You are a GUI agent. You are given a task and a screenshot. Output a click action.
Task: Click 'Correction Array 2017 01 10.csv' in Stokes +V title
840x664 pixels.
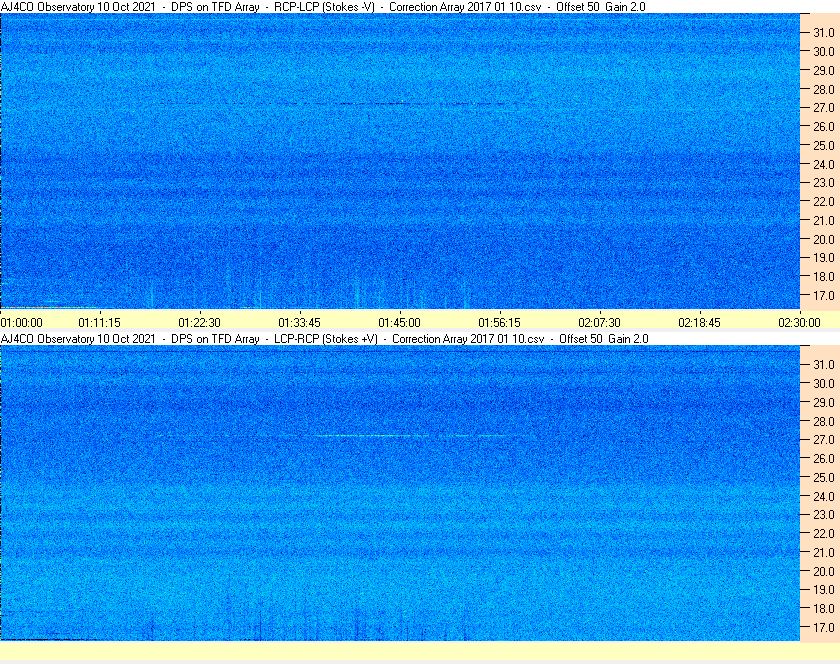[468, 339]
